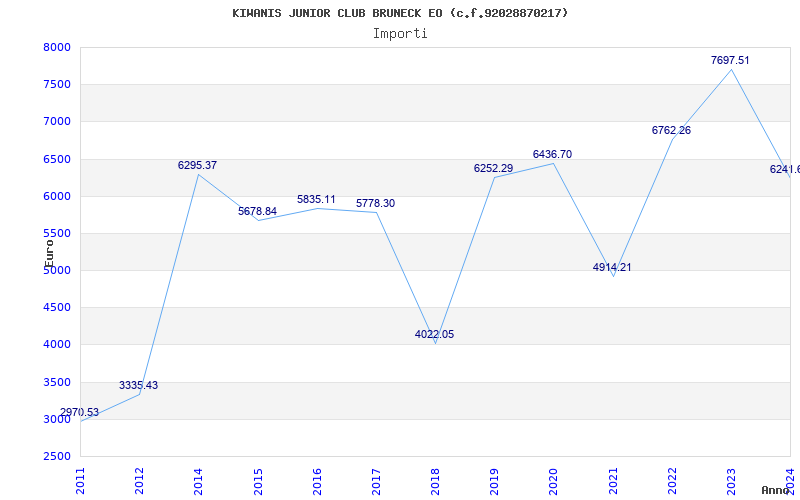Select the 6762.26 data label
The width and height of the screenshot is (800, 500).
(x=671, y=130)
